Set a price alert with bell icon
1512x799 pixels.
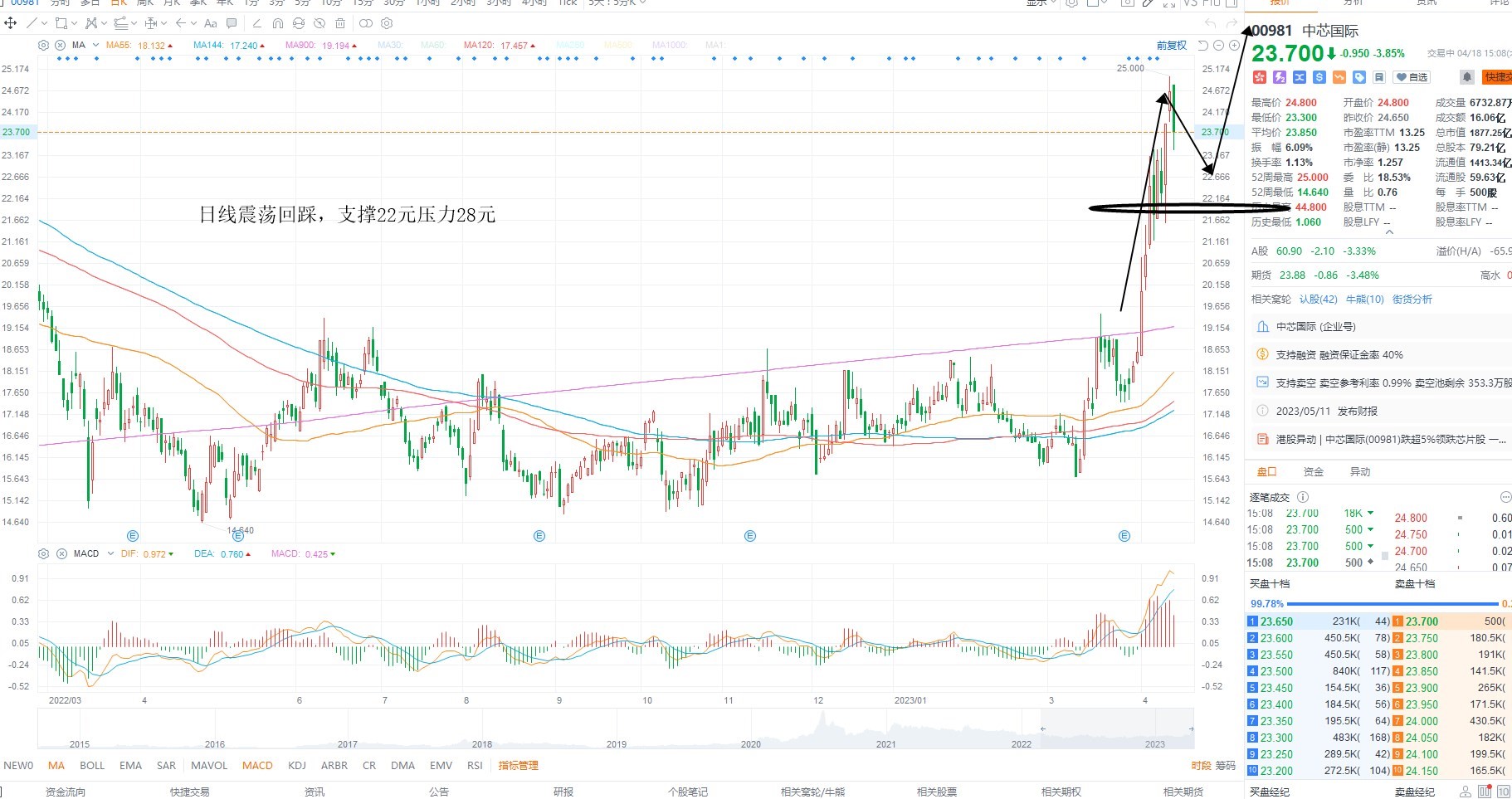click(1467, 77)
